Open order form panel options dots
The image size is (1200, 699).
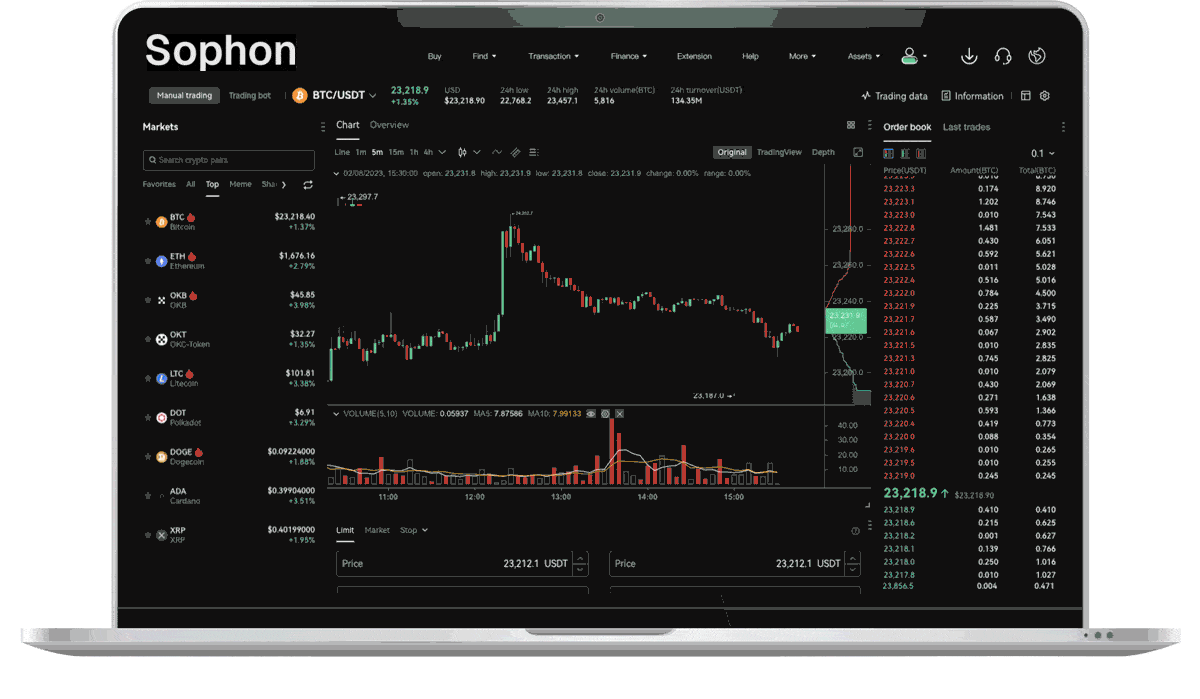click(x=871, y=524)
